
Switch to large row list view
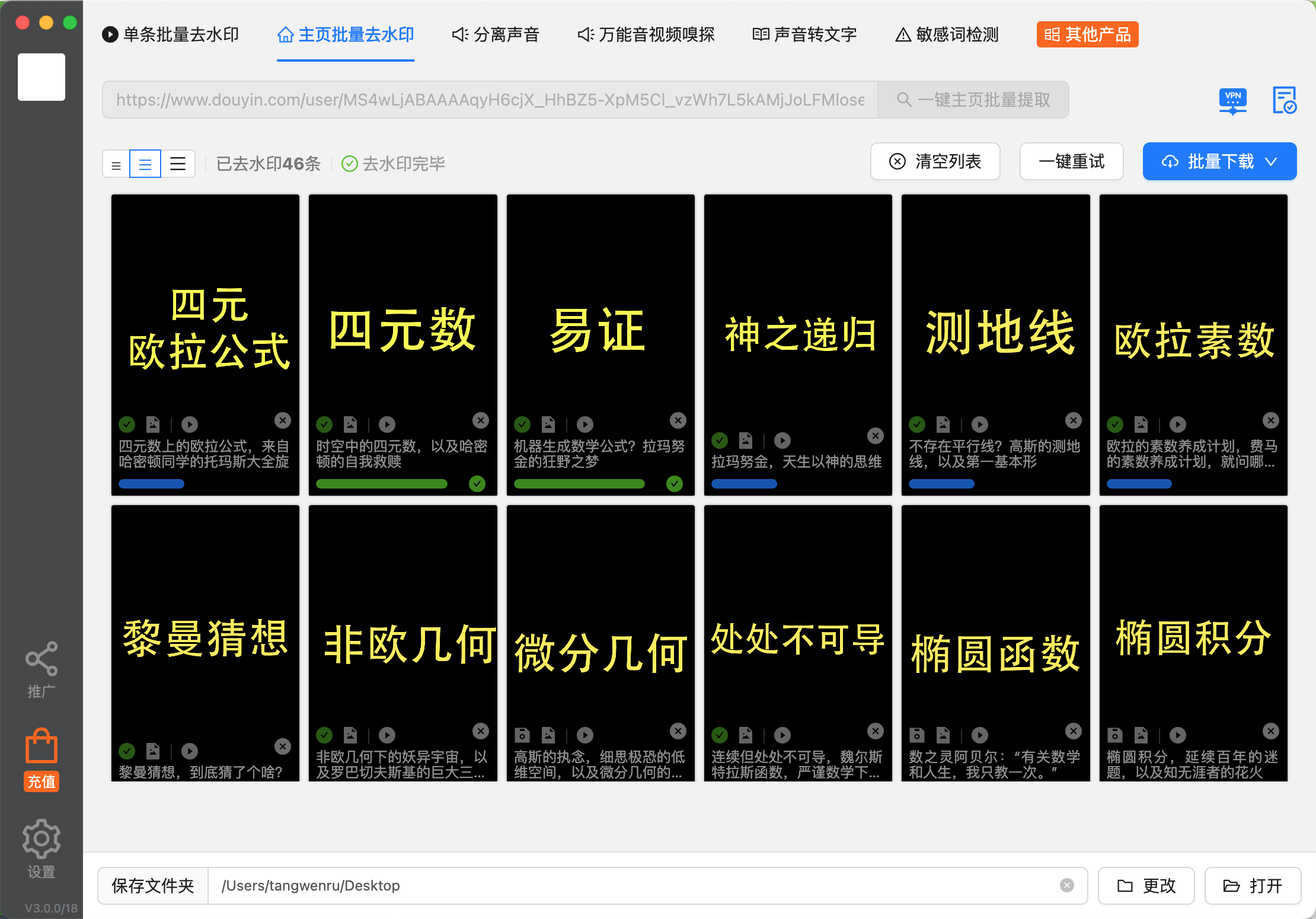178,164
